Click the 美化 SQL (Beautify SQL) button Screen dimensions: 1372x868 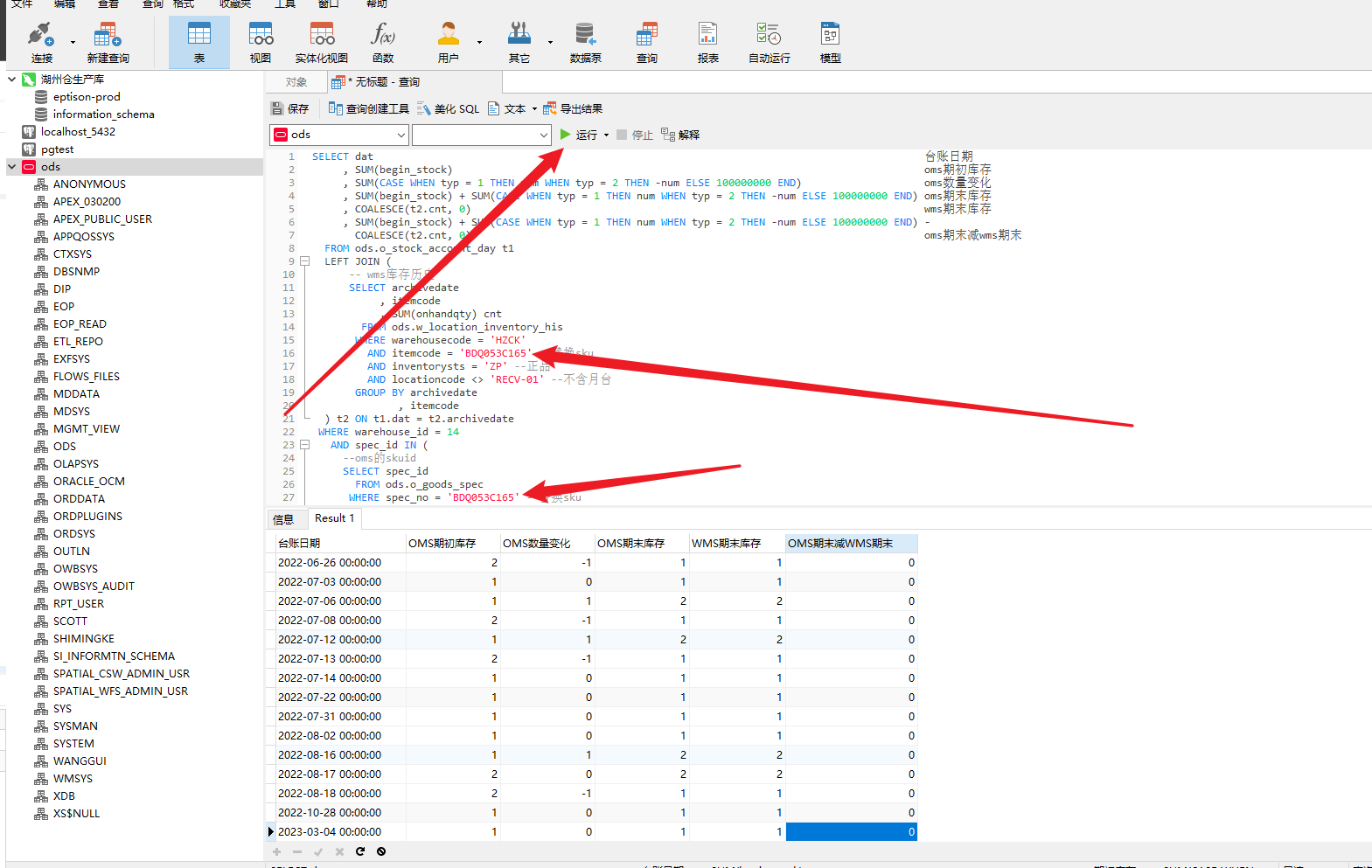pos(448,109)
